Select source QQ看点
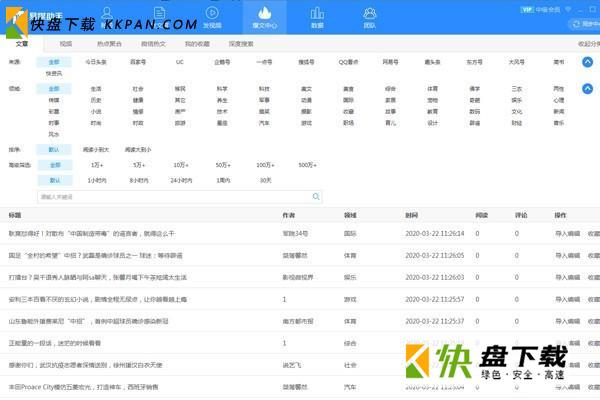600x400 pixels. (348, 62)
